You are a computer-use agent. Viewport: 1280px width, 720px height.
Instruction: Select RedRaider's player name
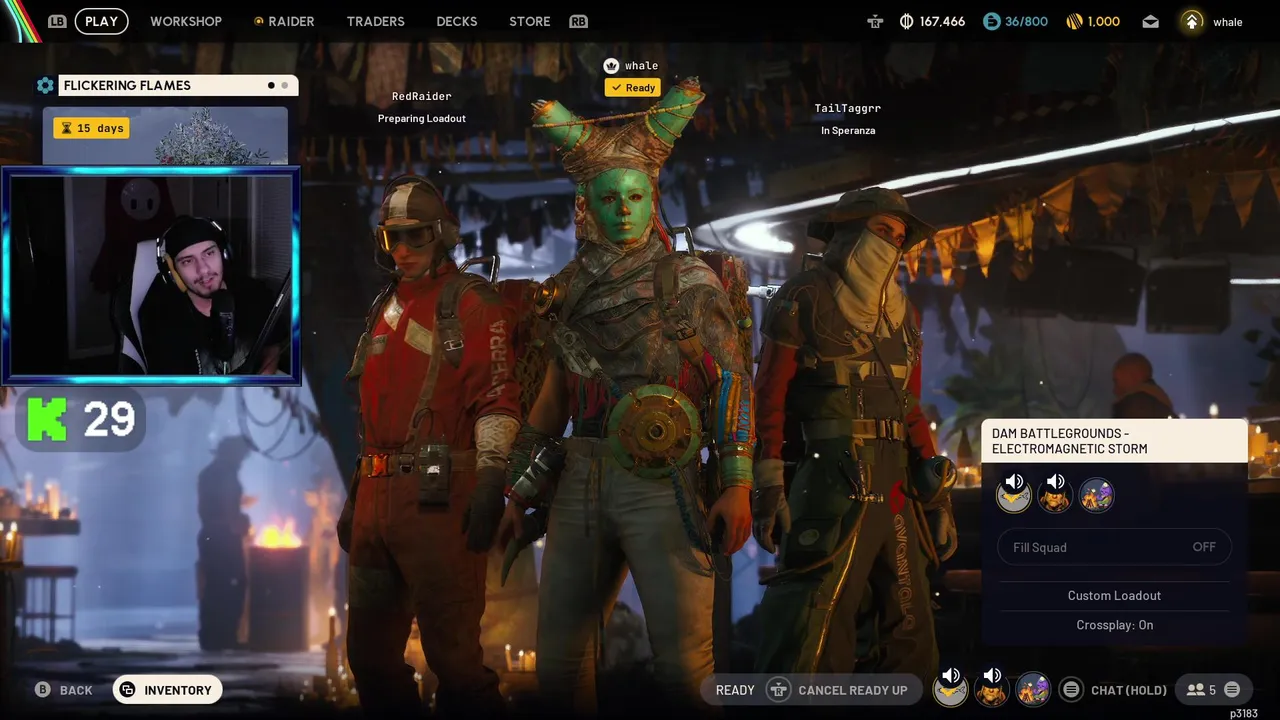click(421, 96)
